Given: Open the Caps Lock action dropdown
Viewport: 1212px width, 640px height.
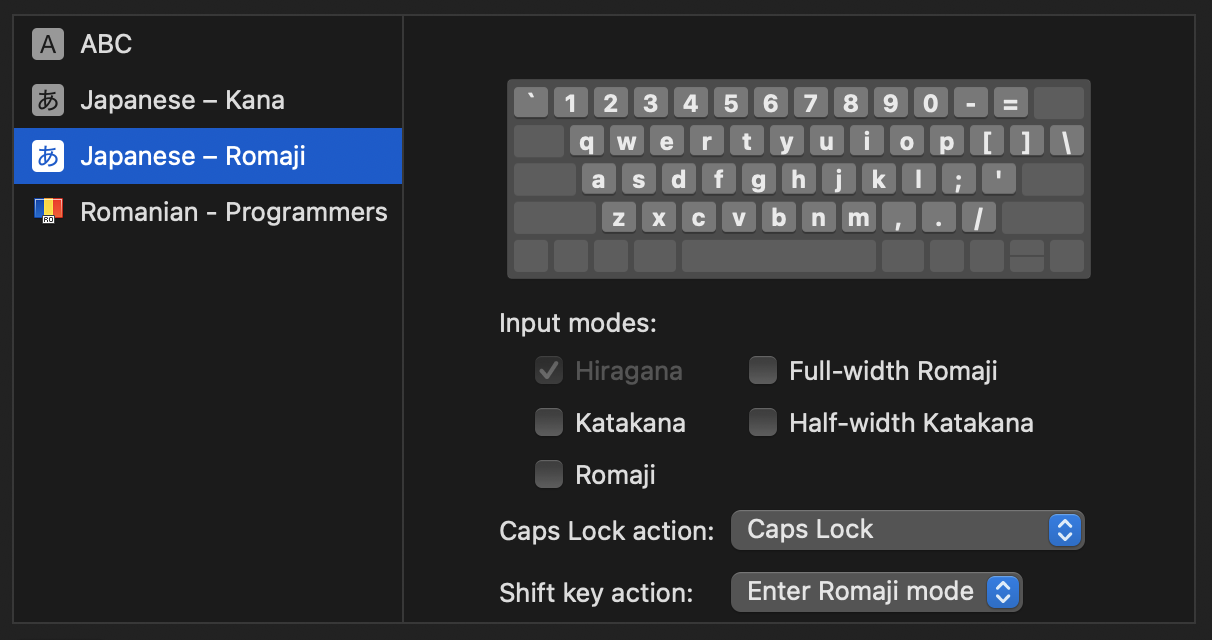Looking at the screenshot, I should coord(907,530).
